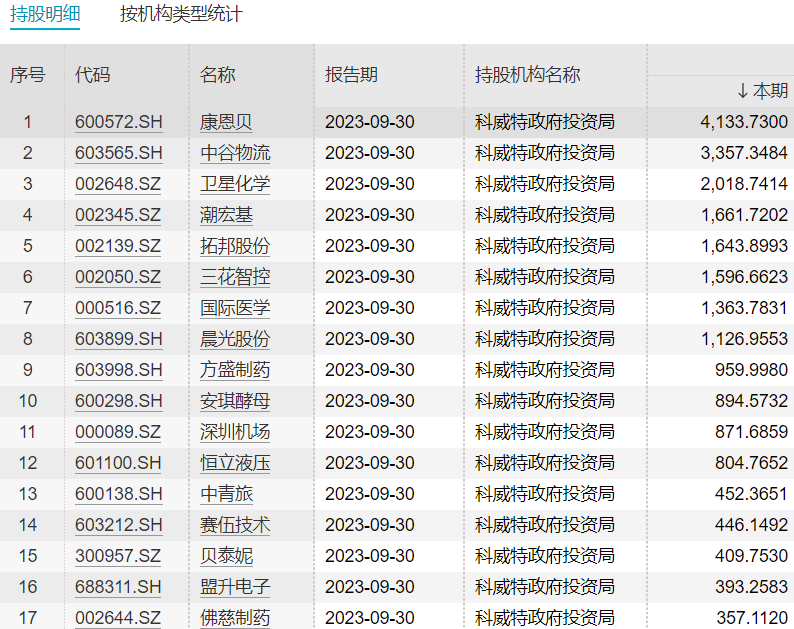Open stock code link 603565.SH
The height and width of the screenshot is (629, 794).
coord(118,153)
